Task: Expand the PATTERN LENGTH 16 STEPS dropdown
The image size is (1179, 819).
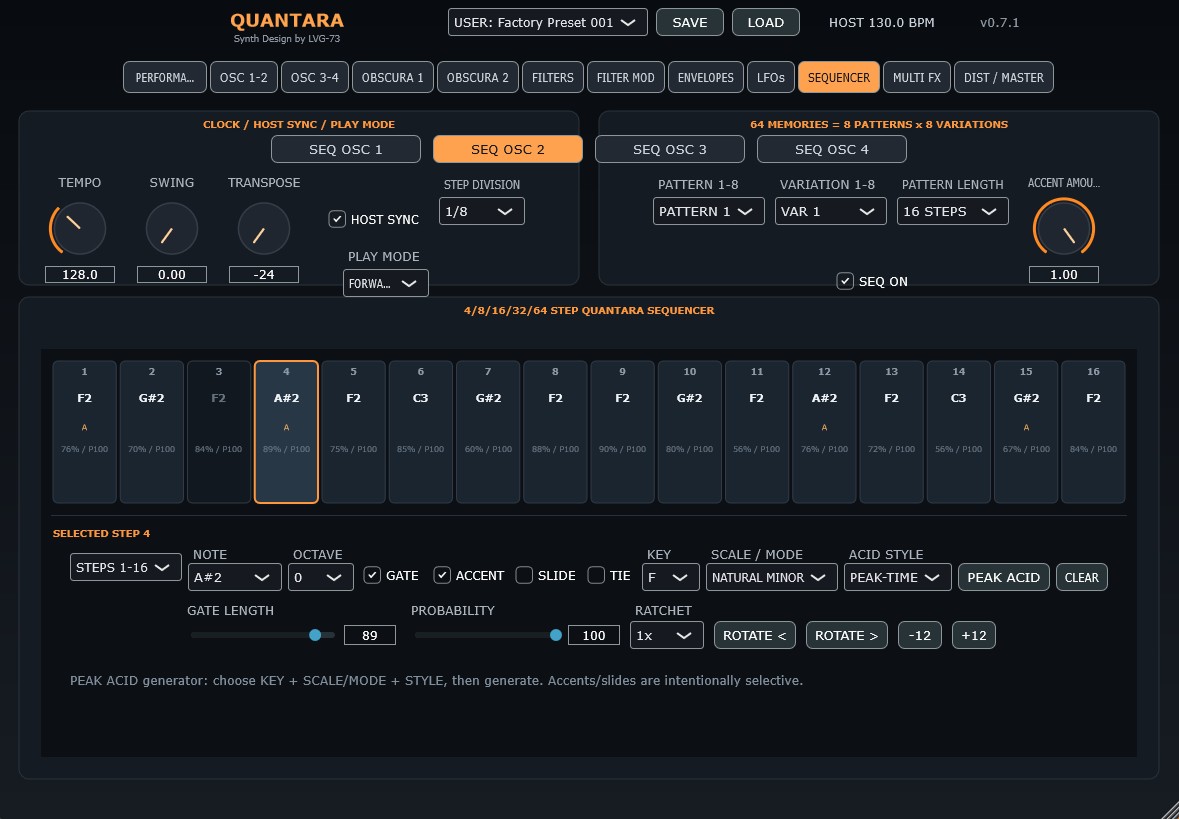Action: click(953, 211)
